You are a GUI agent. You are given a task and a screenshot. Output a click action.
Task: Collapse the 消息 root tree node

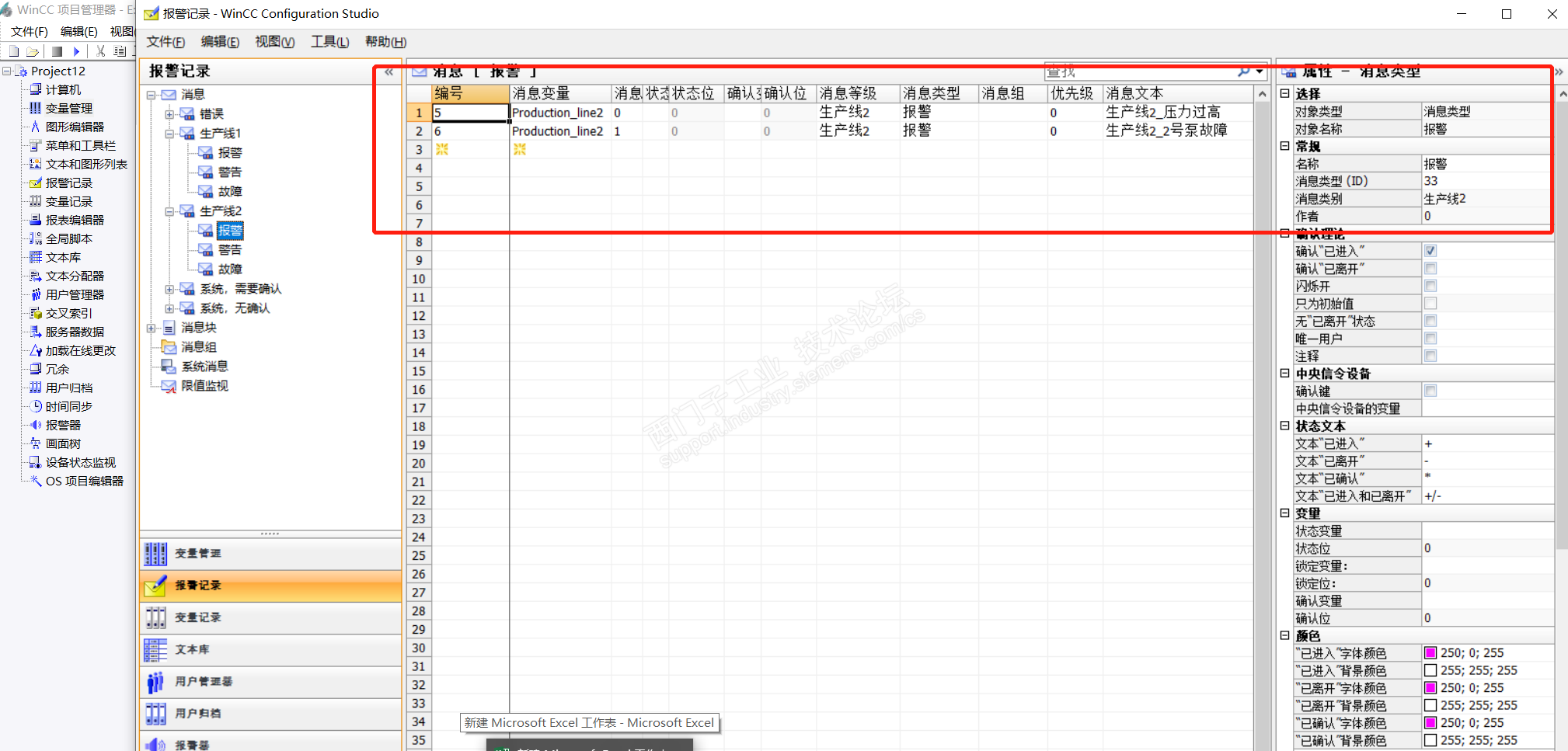pos(151,95)
